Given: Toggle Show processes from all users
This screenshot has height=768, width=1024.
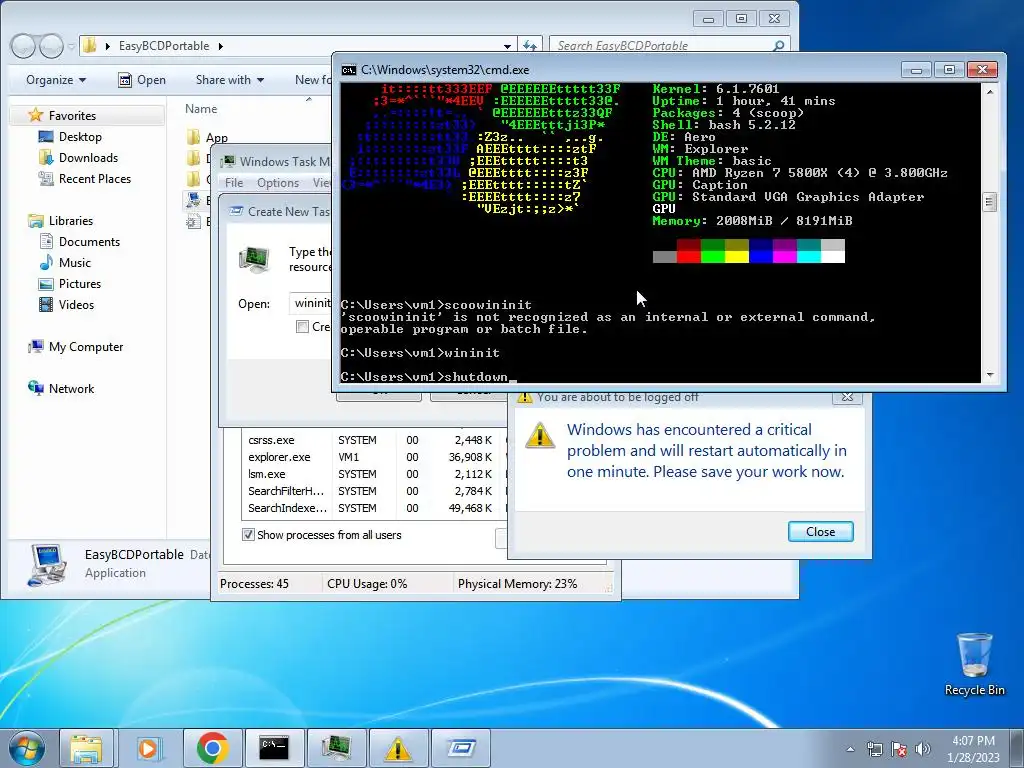Looking at the screenshot, I should [248, 535].
